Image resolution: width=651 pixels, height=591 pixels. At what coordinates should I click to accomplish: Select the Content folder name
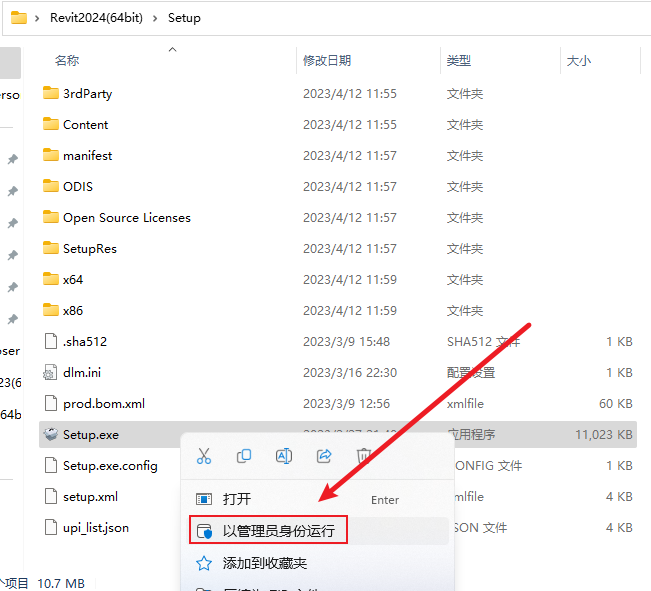86,125
